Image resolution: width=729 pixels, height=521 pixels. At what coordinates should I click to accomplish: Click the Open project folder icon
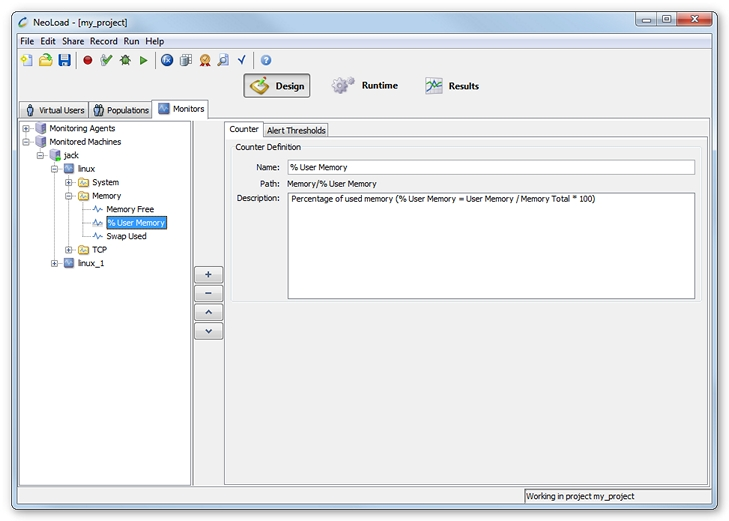[45, 61]
